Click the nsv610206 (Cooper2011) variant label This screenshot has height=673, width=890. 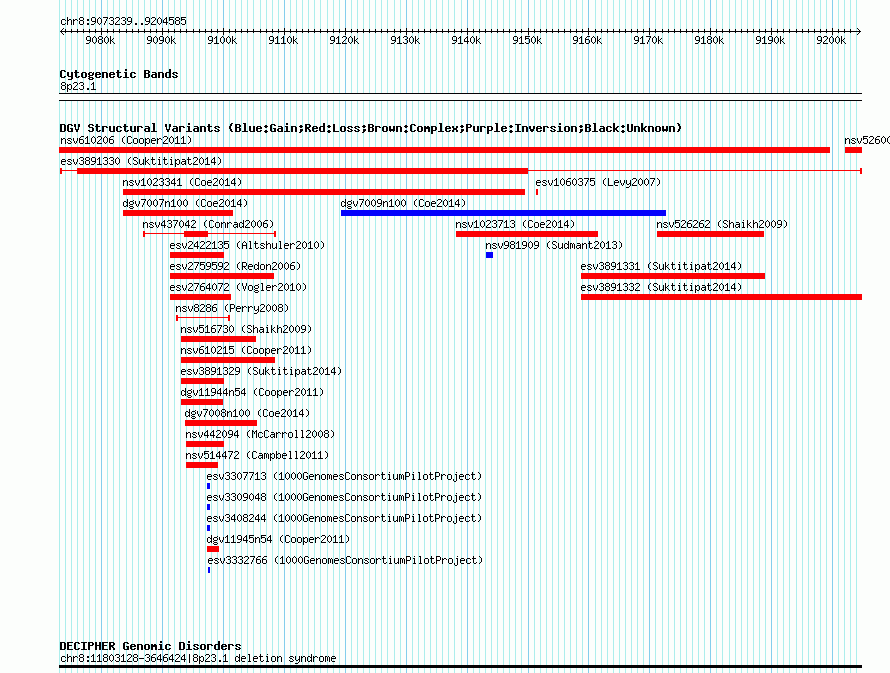pyautogui.click(x=126, y=140)
